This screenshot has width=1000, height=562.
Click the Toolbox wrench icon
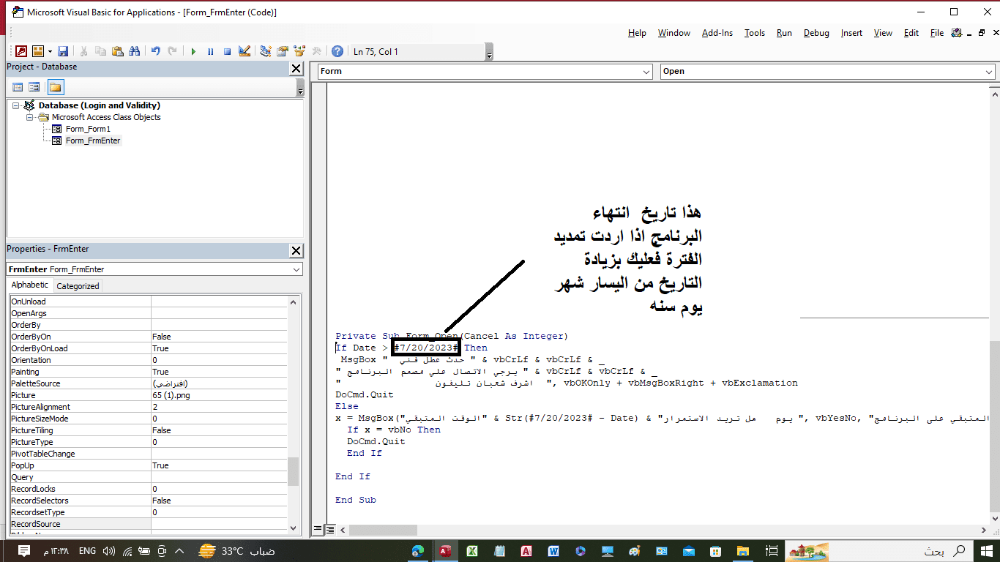(x=316, y=51)
